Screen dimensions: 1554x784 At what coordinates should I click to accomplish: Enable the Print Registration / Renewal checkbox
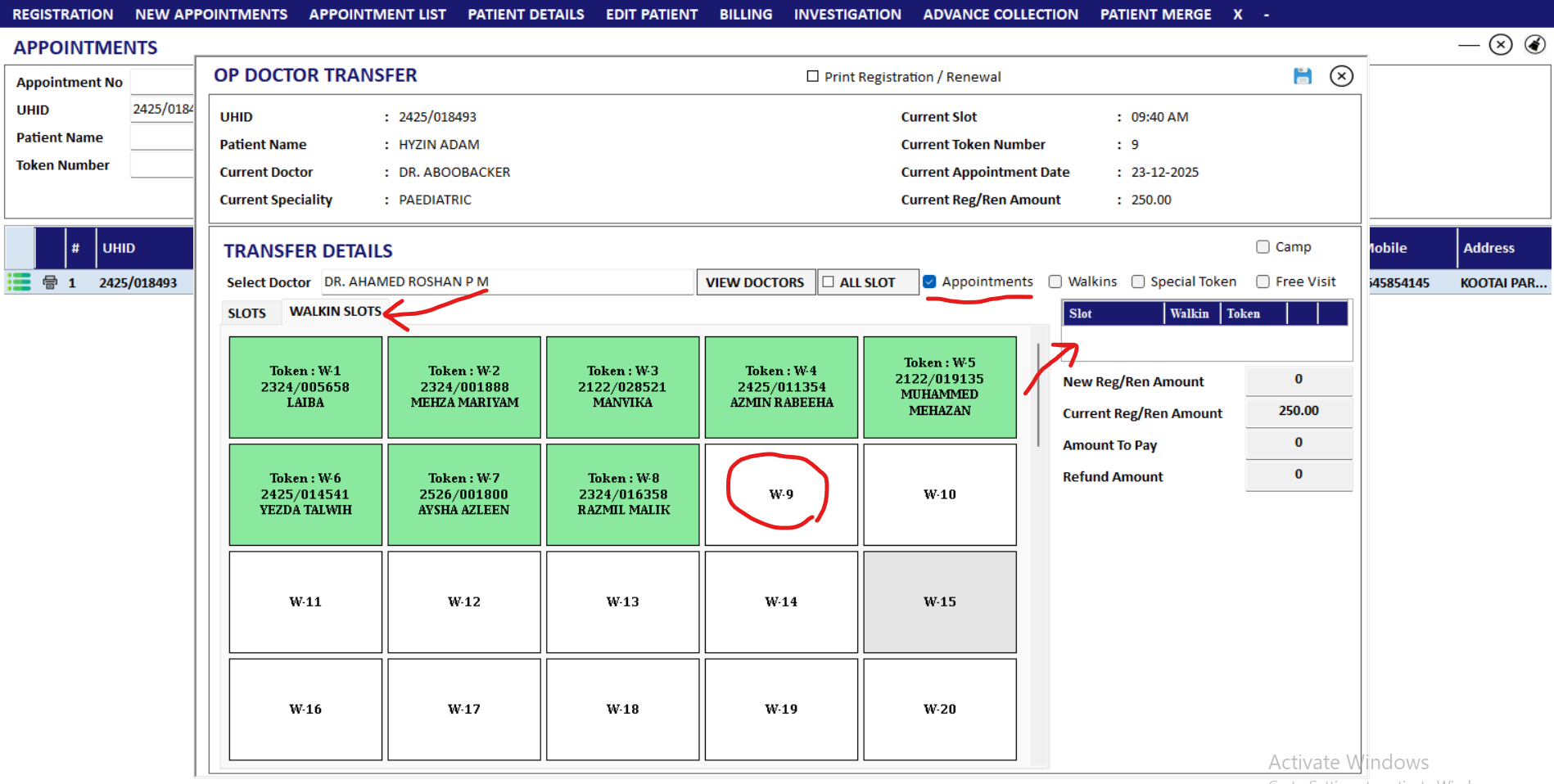tap(812, 76)
